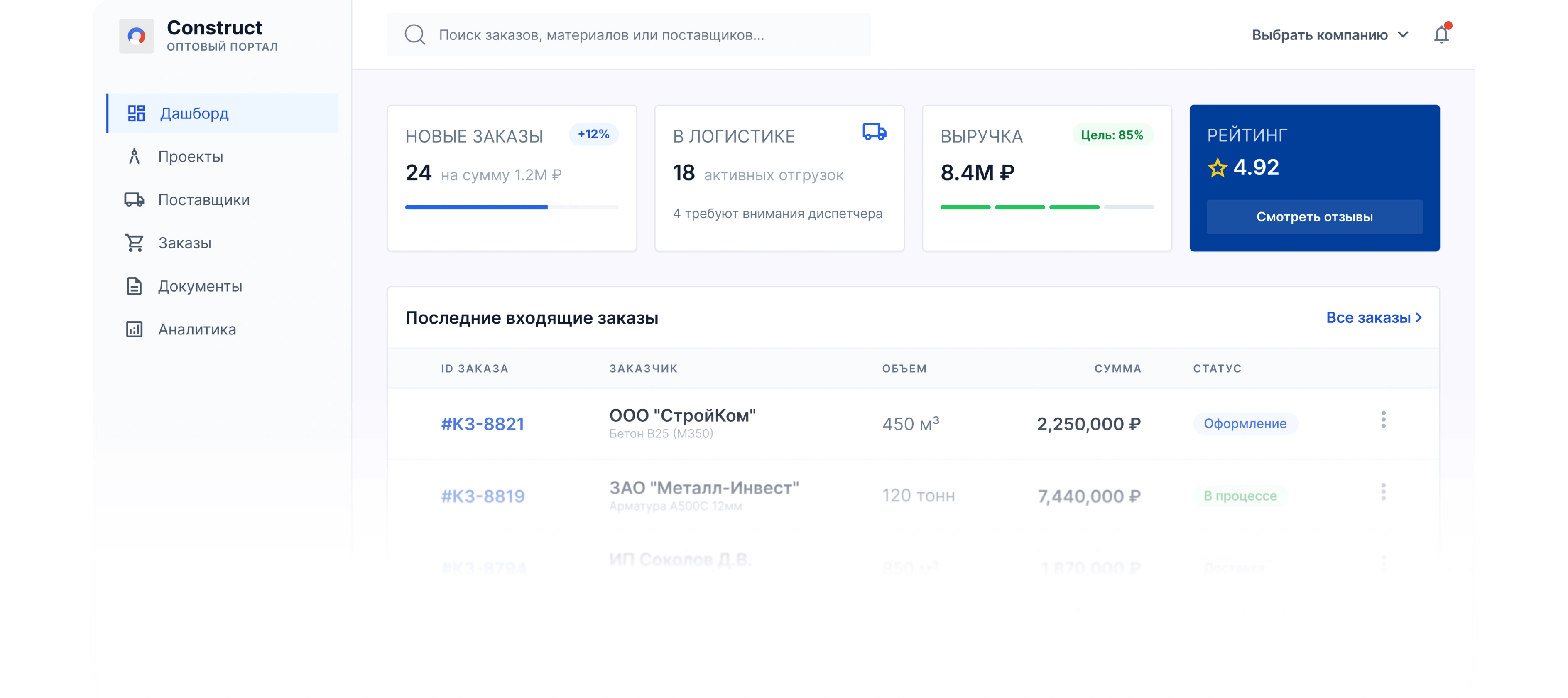The width and height of the screenshot is (1568, 698).
Task: Open Выбрать компанию dropdown
Action: coord(1330,35)
